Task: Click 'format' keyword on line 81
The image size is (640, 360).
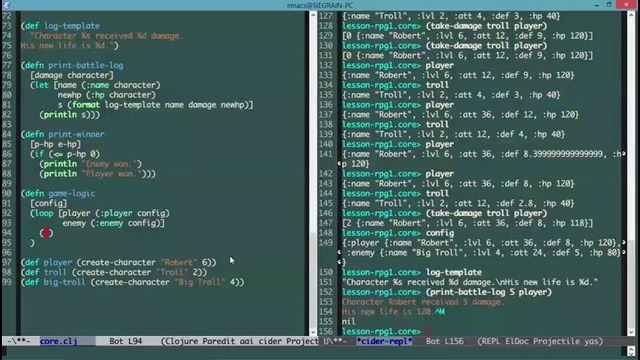Action: point(86,105)
